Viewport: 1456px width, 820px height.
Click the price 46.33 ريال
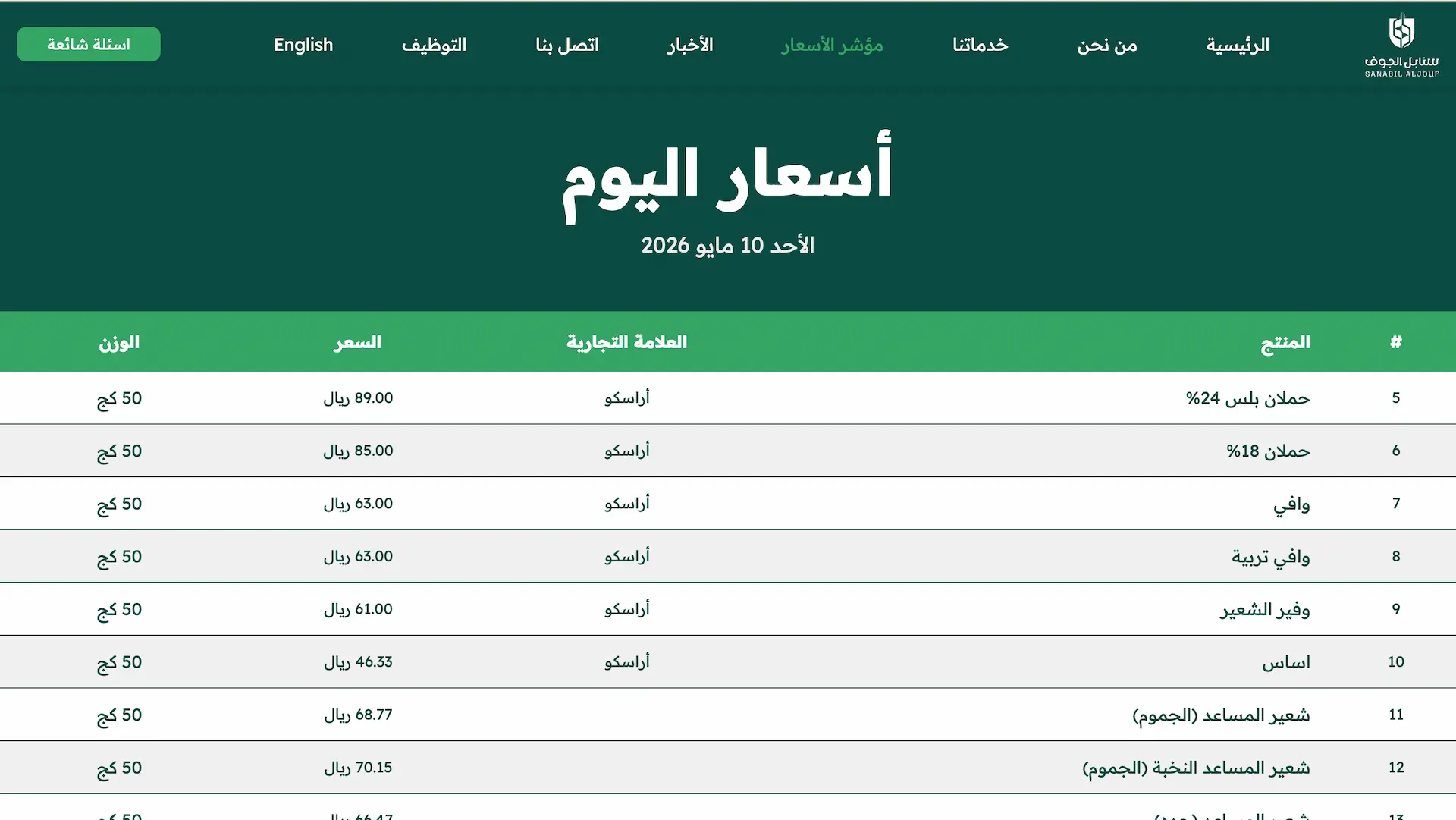pyautogui.click(x=358, y=662)
